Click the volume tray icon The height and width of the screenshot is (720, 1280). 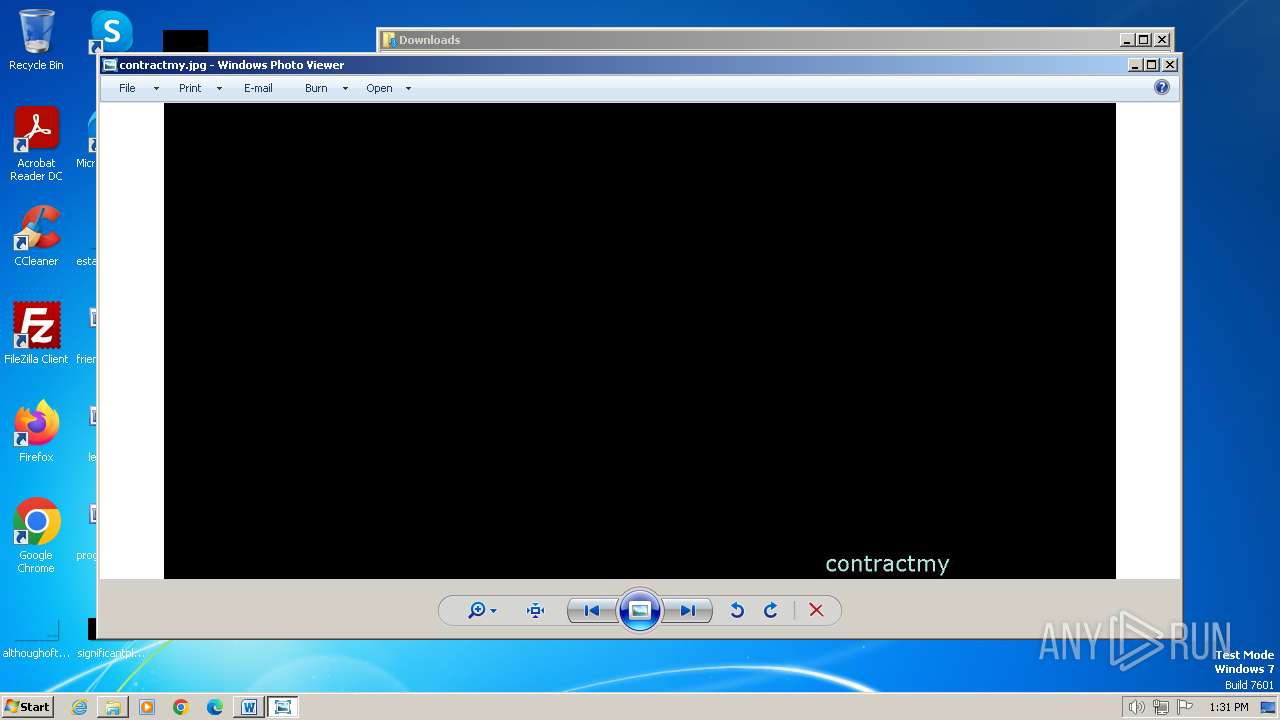(x=1136, y=707)
